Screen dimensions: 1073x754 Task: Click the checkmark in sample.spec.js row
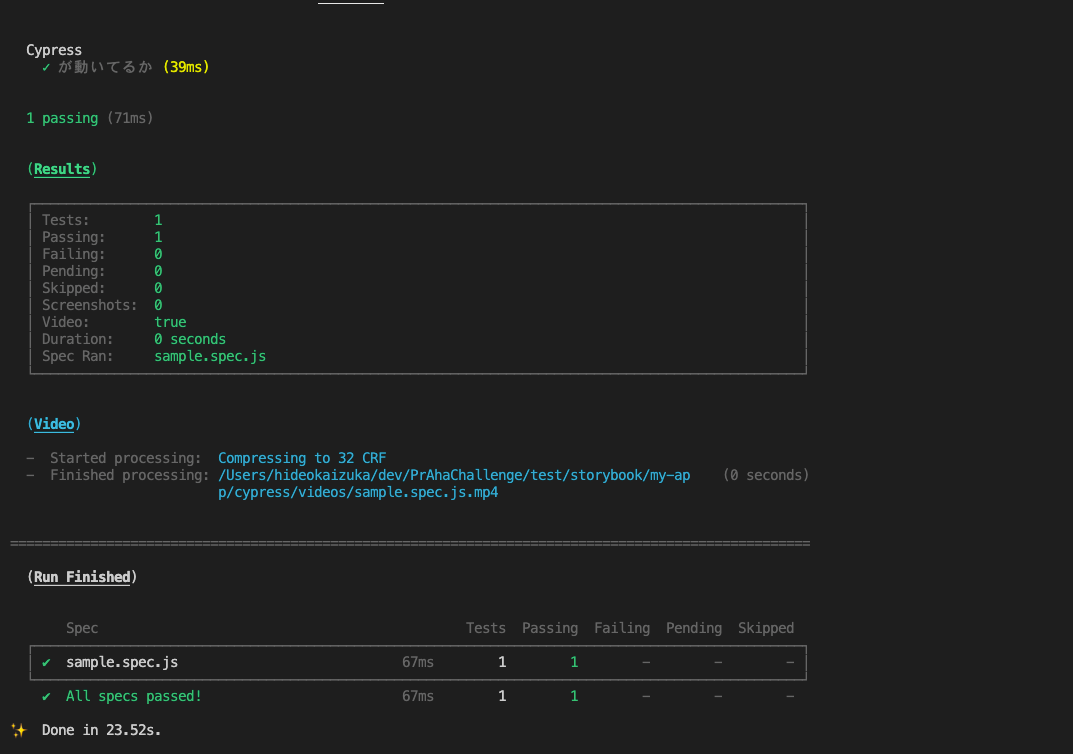46,662
